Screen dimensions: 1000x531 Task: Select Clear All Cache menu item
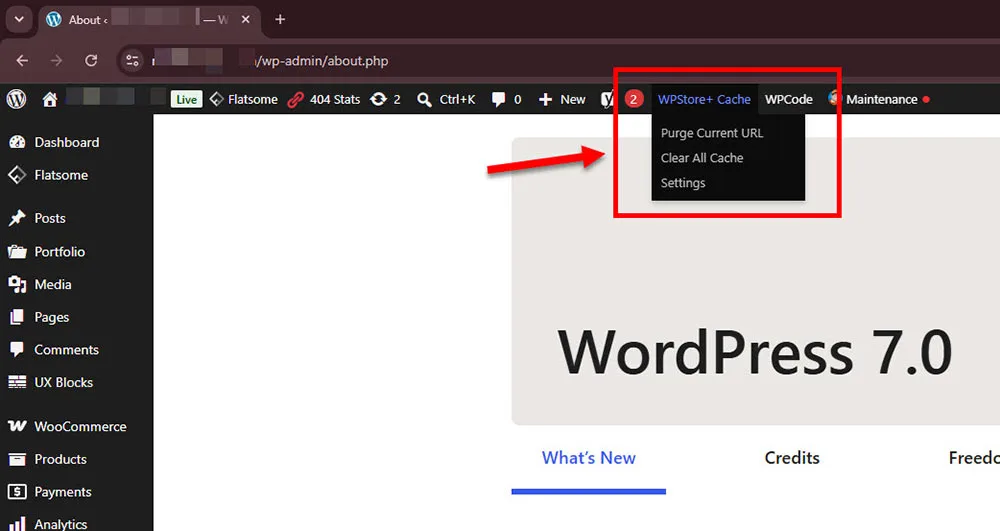(702, 158)
